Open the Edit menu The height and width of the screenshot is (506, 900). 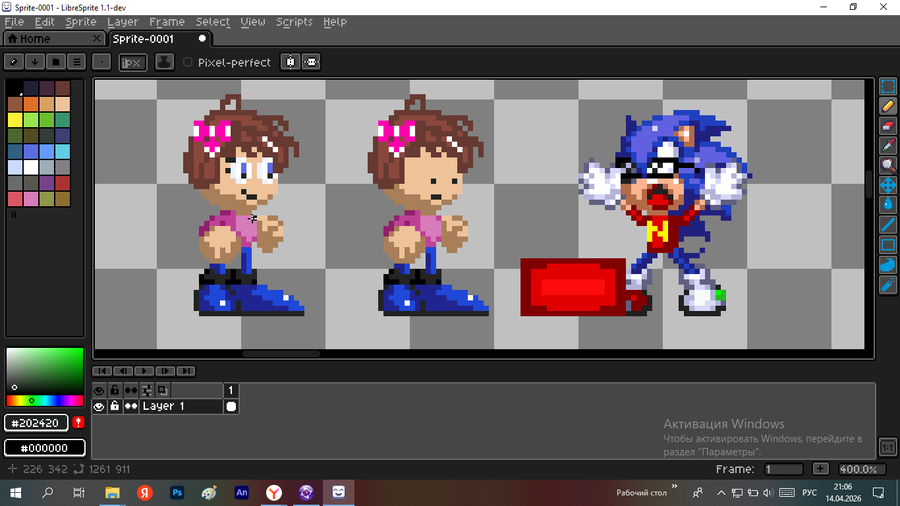click(x=44, y=22)
